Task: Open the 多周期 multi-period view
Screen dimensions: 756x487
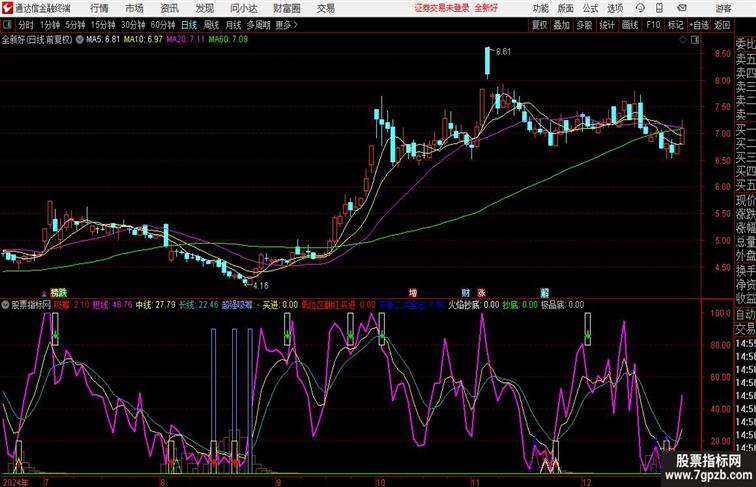Action: [258, 25]
